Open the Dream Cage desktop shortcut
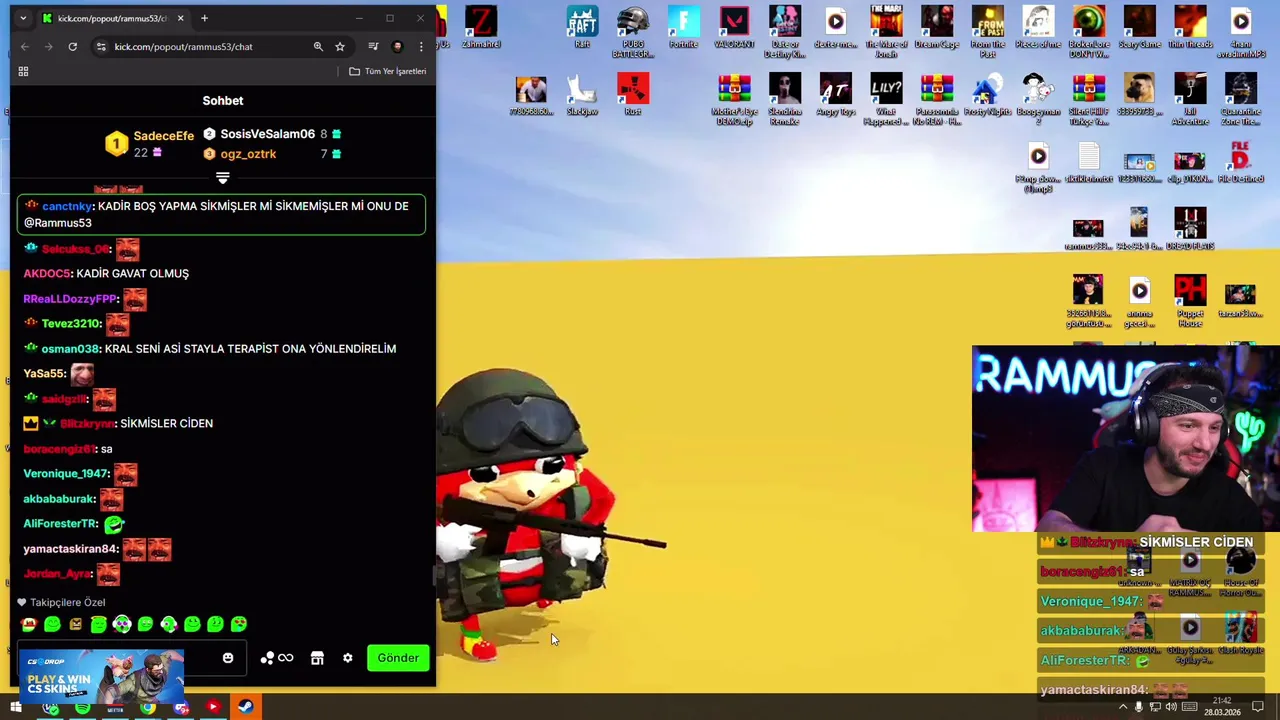Screen dimensions: 1280x720 click(x=937, y=27)
